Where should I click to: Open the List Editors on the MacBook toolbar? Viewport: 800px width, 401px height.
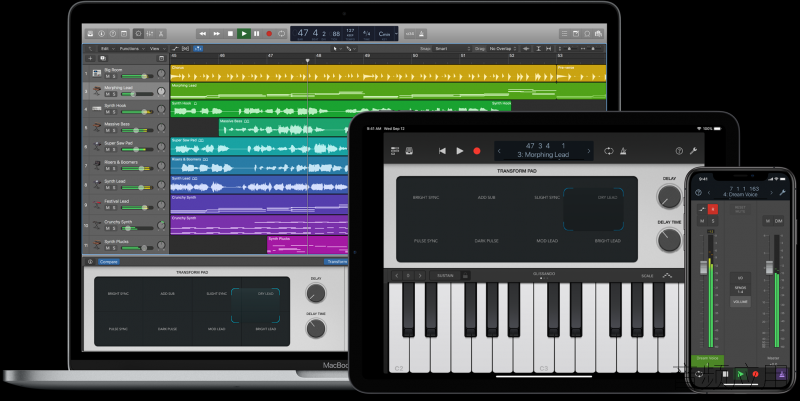tap(564, 34)
